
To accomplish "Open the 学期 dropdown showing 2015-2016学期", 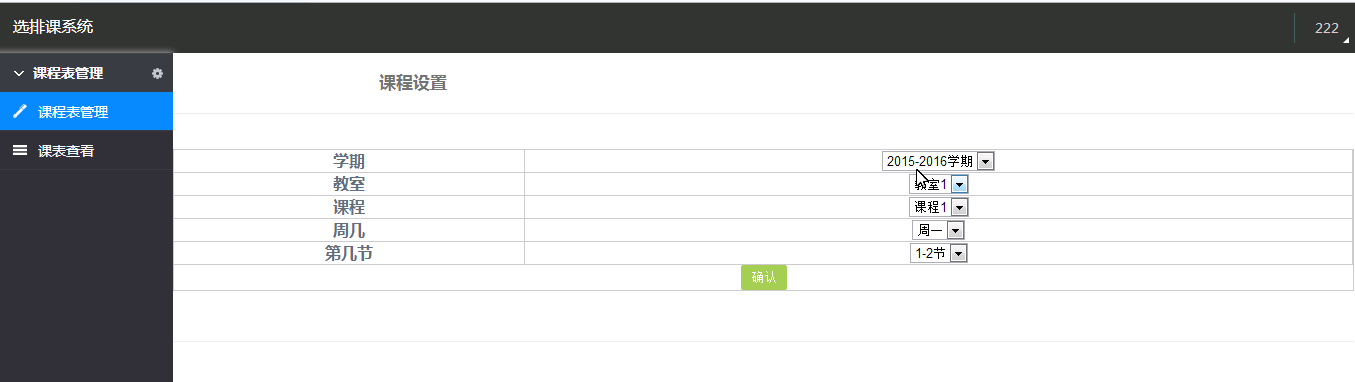I will point(938,161).
